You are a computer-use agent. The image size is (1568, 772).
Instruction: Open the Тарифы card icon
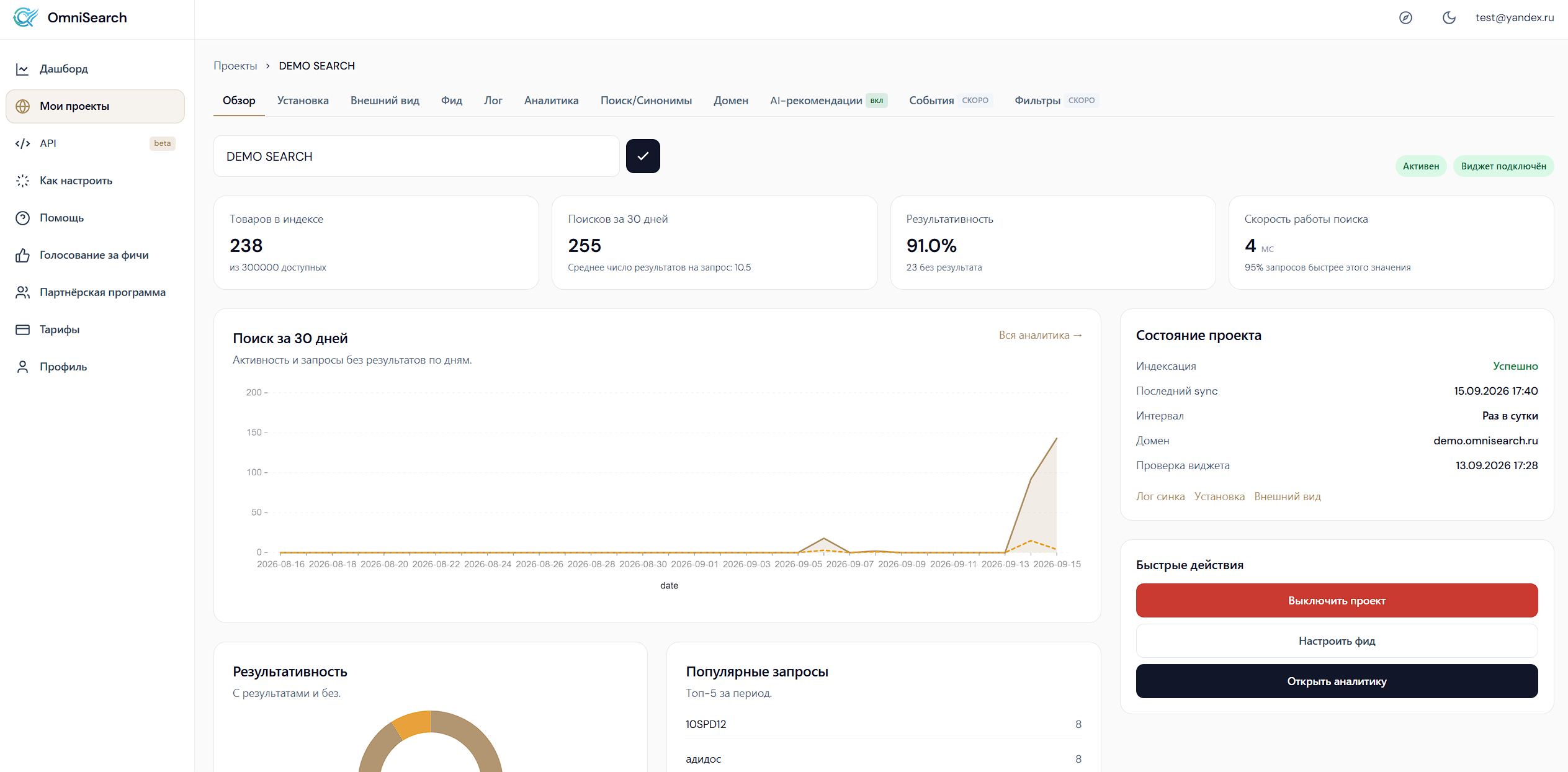point(22,330)
